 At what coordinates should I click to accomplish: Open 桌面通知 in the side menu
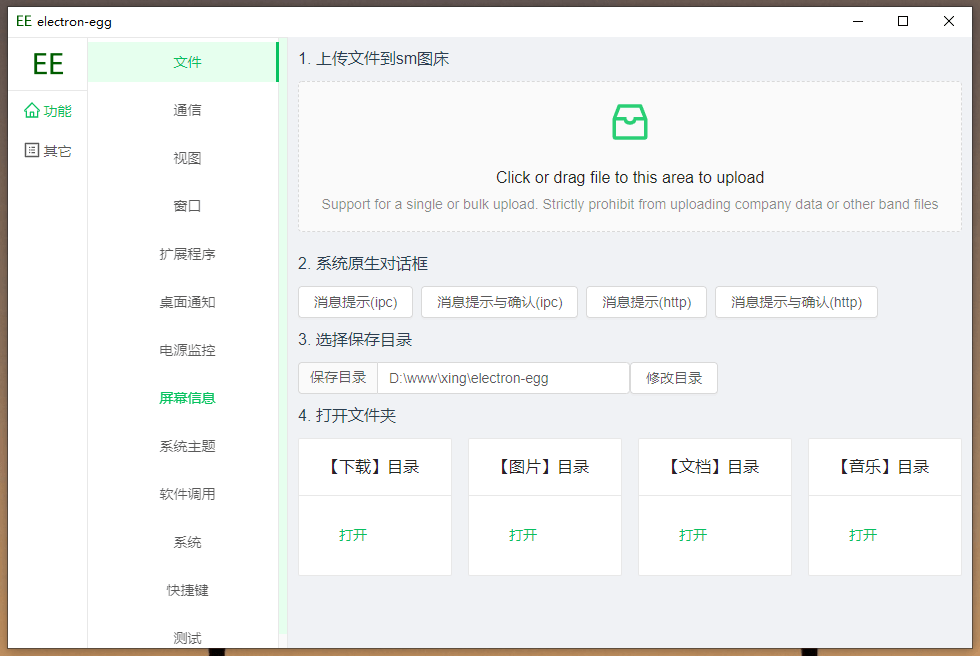click(x=187, y=302)
